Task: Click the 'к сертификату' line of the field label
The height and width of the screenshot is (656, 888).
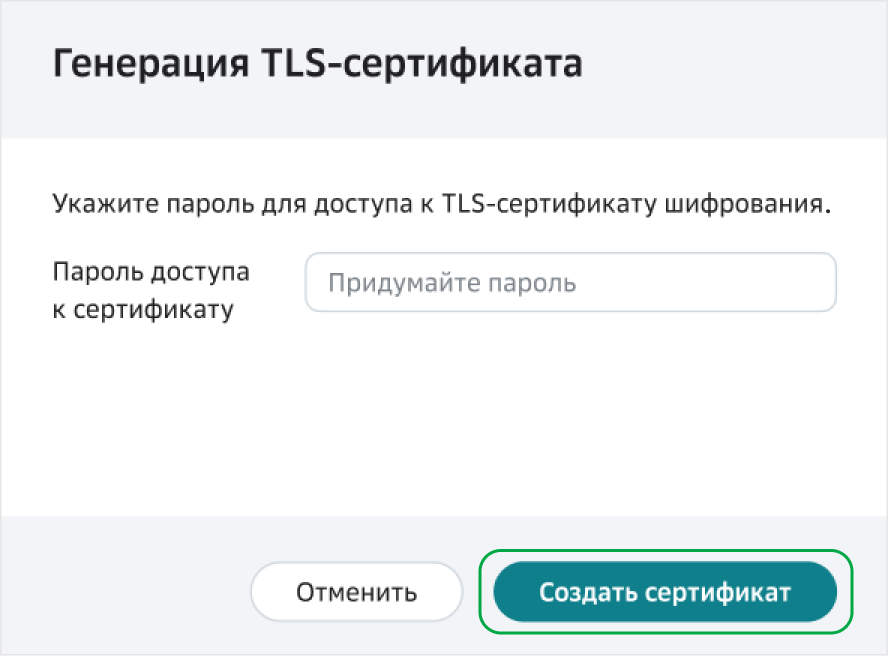Action: (142, 309)
